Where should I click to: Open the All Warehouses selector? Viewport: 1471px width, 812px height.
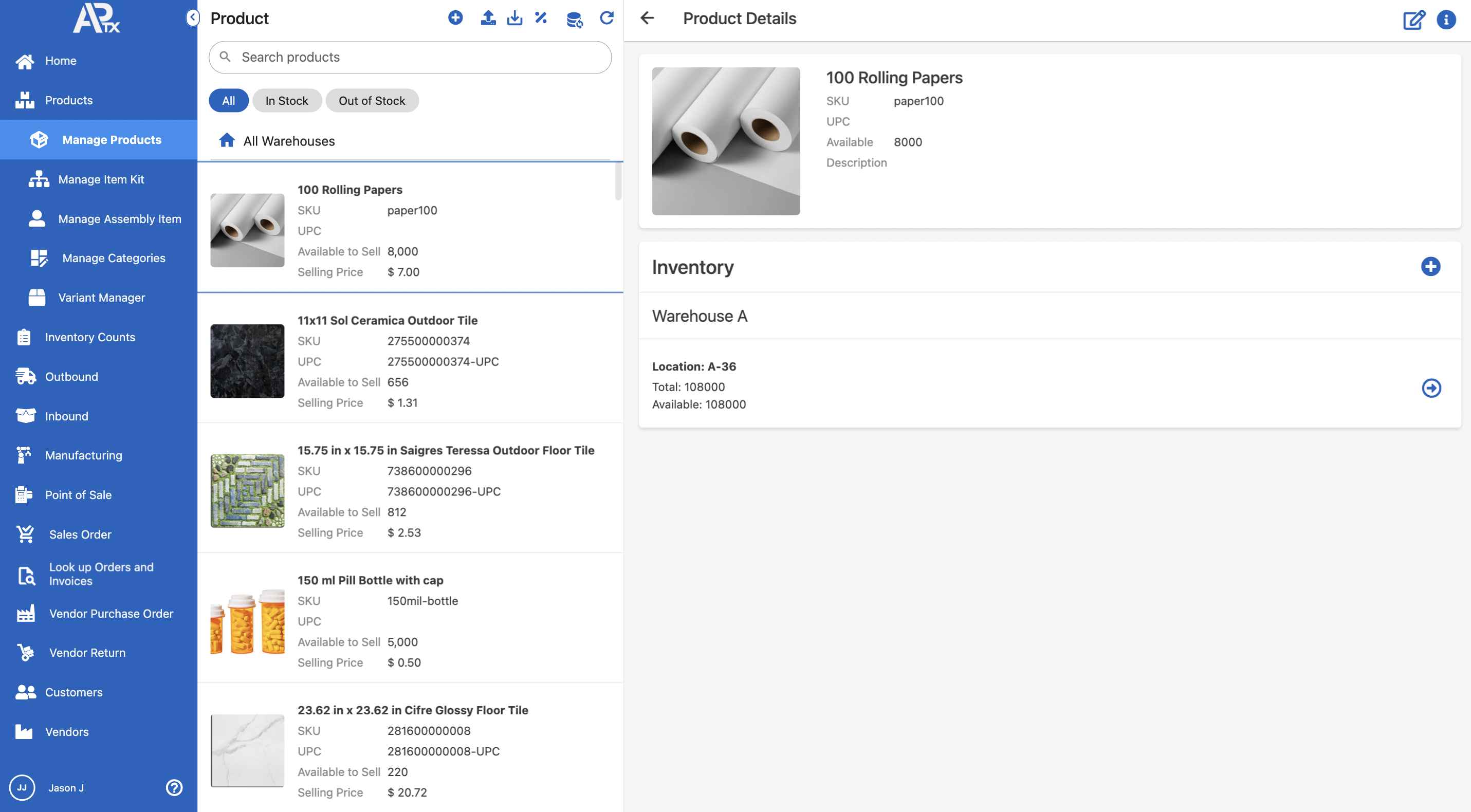coord(288,141)
